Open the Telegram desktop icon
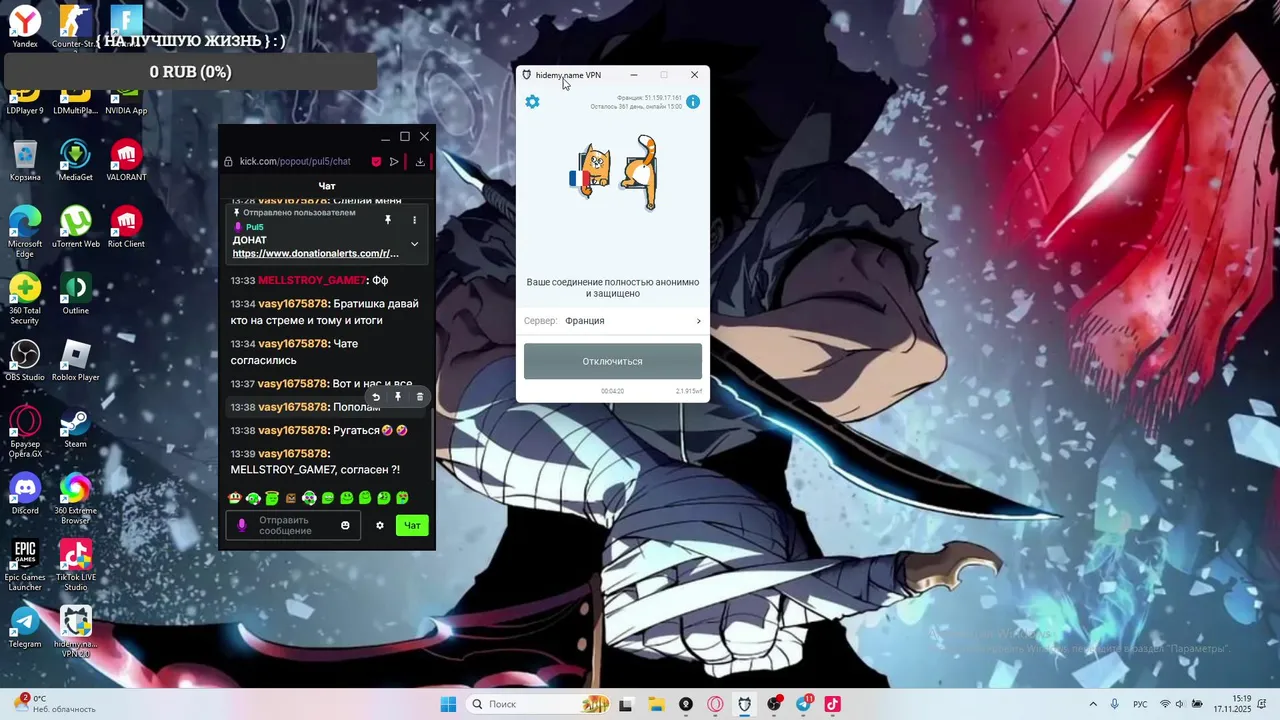 pyautogui.click(x=25, y=627)
